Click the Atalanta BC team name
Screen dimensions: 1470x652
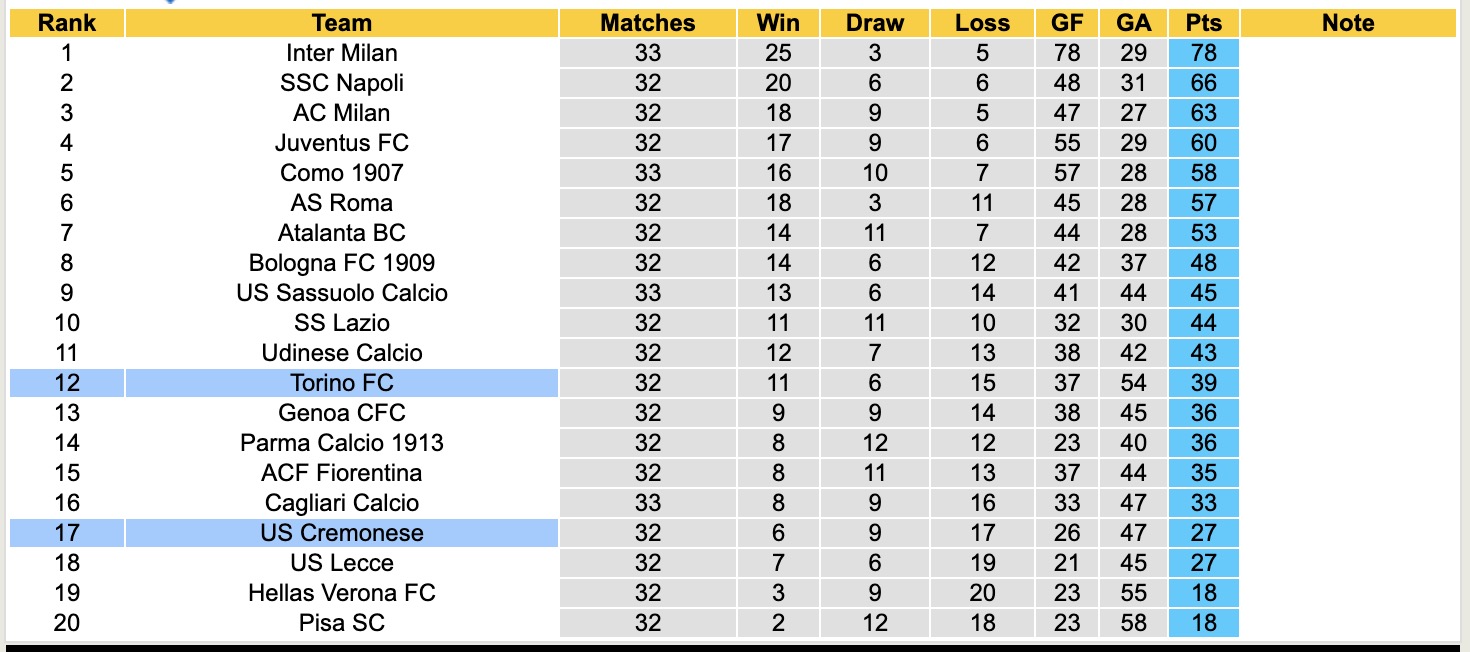click(x=342, y=233)
